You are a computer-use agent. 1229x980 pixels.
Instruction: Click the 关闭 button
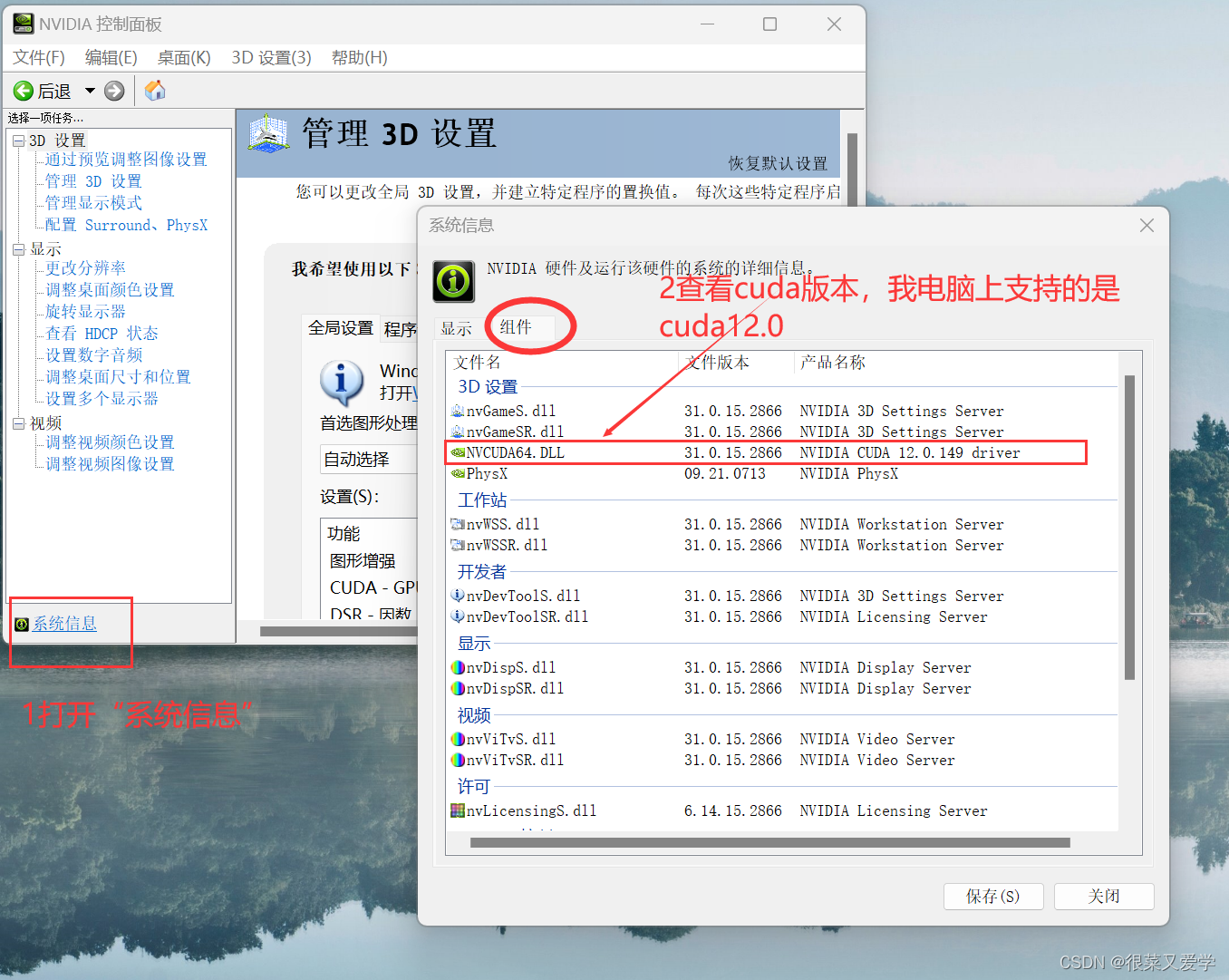point(1104,897)
